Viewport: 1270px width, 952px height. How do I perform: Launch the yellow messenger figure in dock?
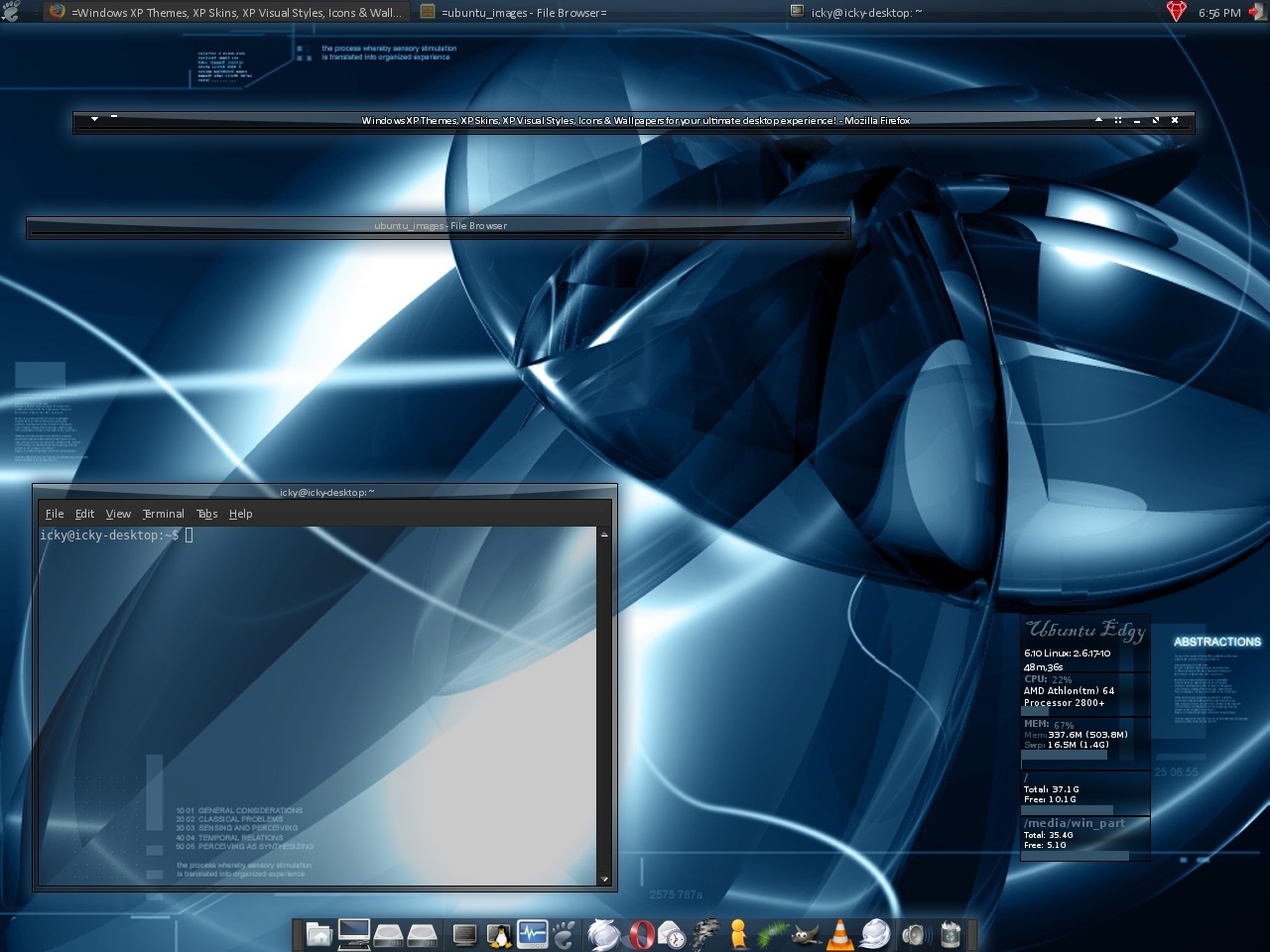(x=737, y=934)
